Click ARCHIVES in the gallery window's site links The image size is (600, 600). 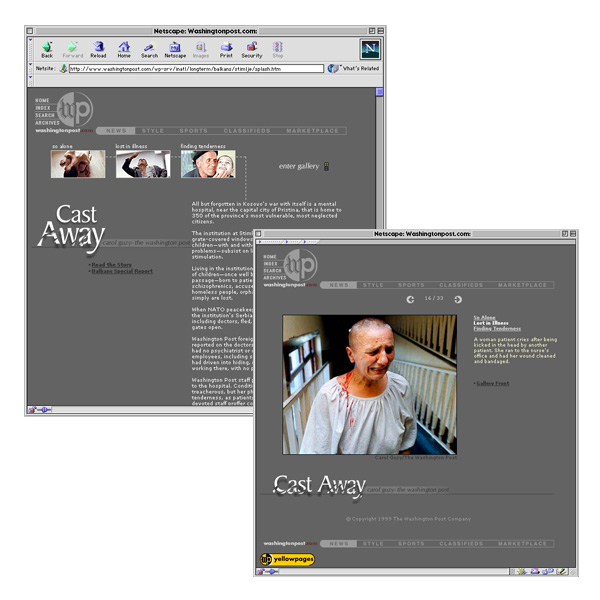pyautogui.click(x=275, y=278)
